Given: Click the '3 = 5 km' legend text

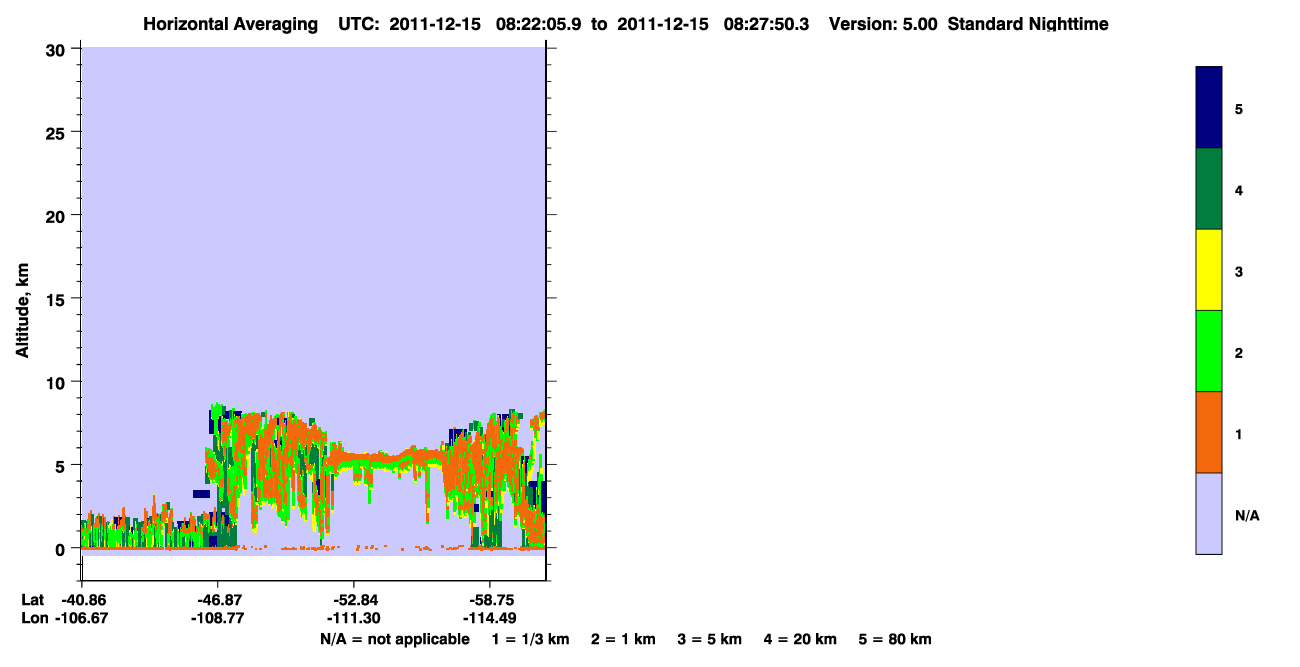Looking at the screenshot, I should [x=710, y=639].
